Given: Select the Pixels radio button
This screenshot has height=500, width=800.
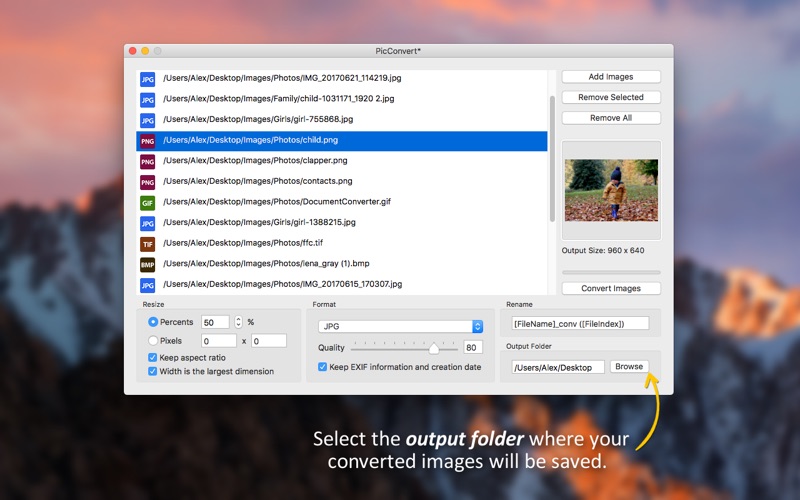Looking at the screenshot, I should click(153, 340).
